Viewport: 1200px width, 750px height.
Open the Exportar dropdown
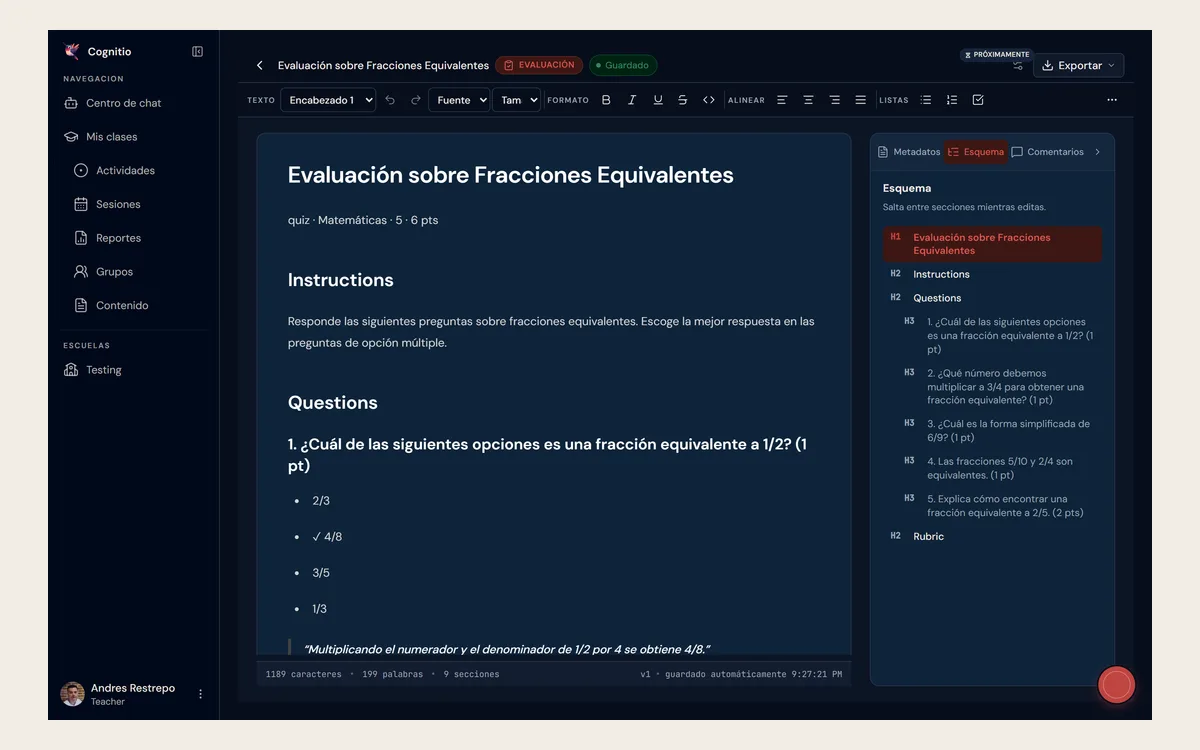click(1078, 65)
